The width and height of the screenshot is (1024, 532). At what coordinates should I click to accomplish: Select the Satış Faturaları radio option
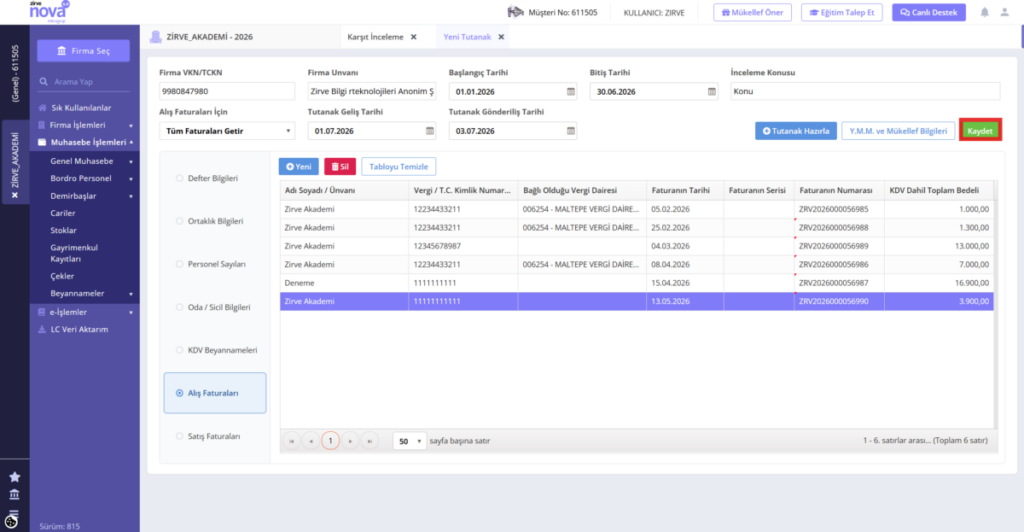tap(180, 437)
